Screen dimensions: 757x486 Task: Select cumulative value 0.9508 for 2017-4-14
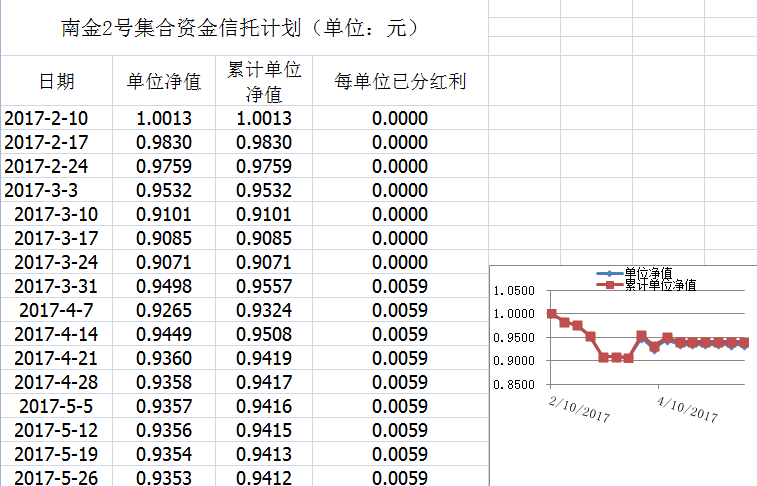pyautogui.click(x=264, y=334)
